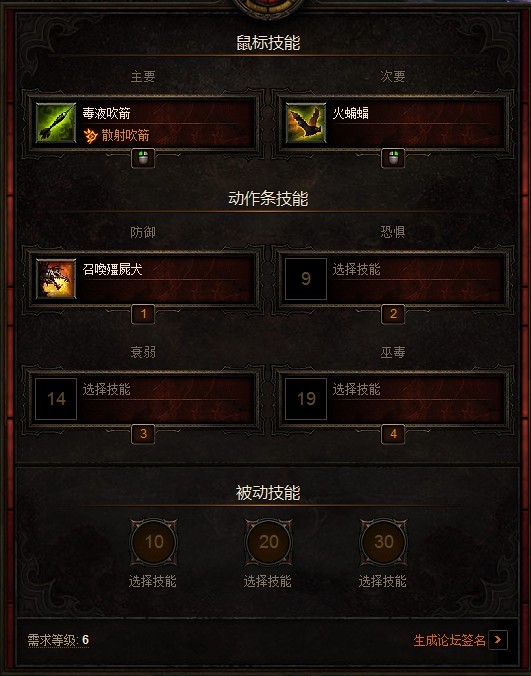Click the left mouse button icon under 主要
This screenshot has width=531, height=676.
tap(143, 158)
